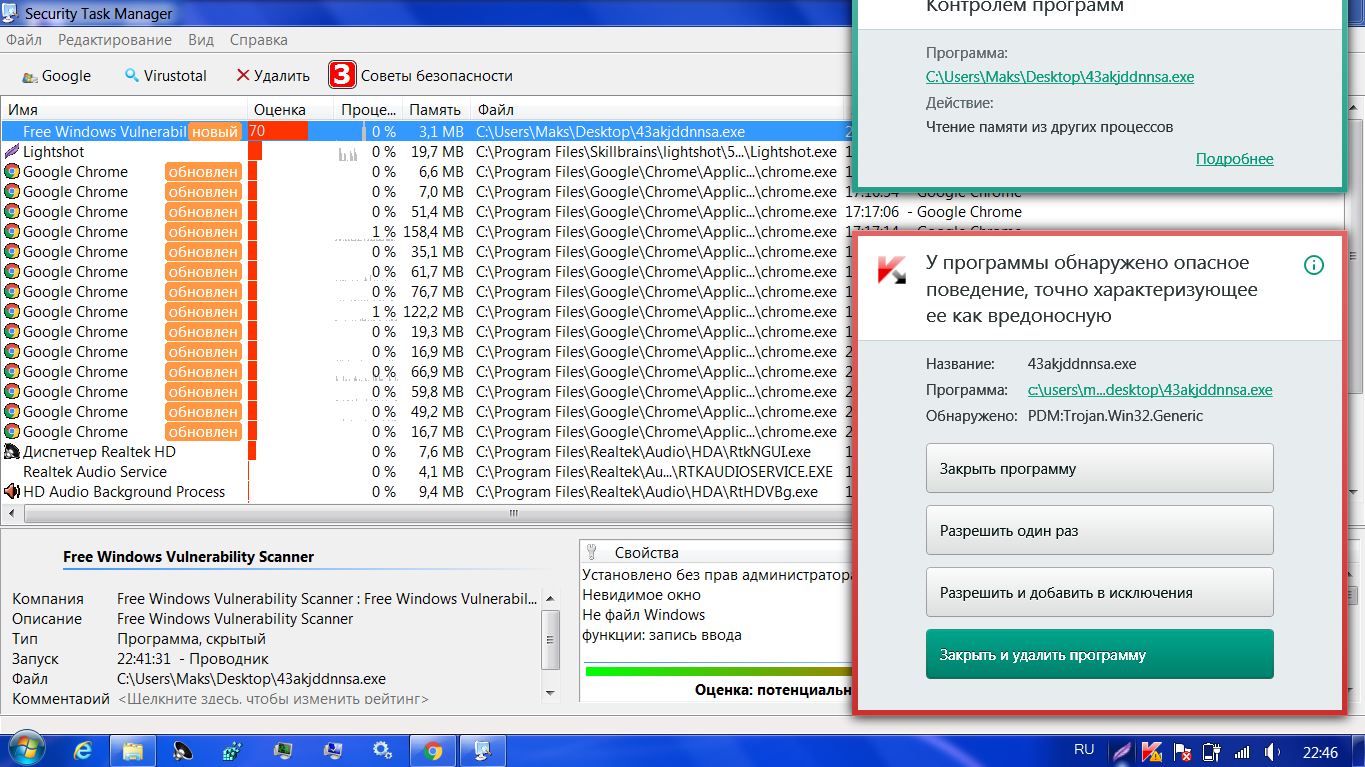The height and width of the screenshot is (767, 1365).
Task: Open the Файл menu
Action: (24, 40)
